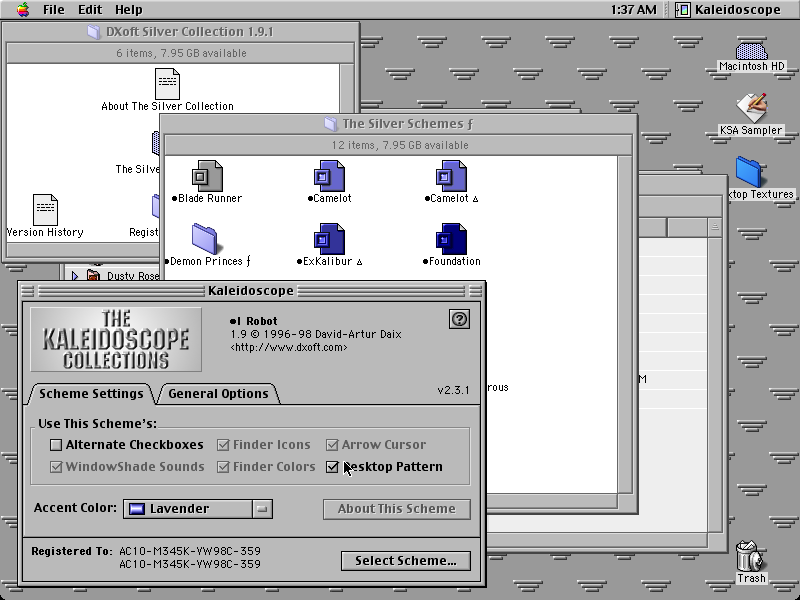
Task: Open the Kaleidoscope application switcher menu
Action: tap(729, 10)
